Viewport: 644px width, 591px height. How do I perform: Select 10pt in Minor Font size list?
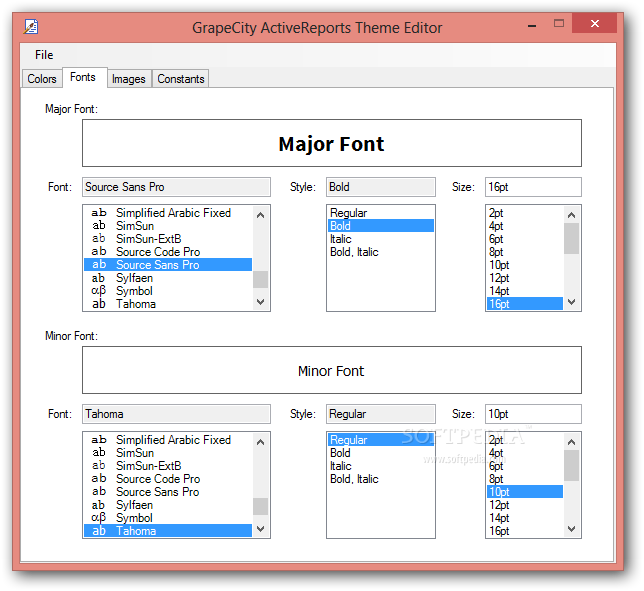point(525,492)
